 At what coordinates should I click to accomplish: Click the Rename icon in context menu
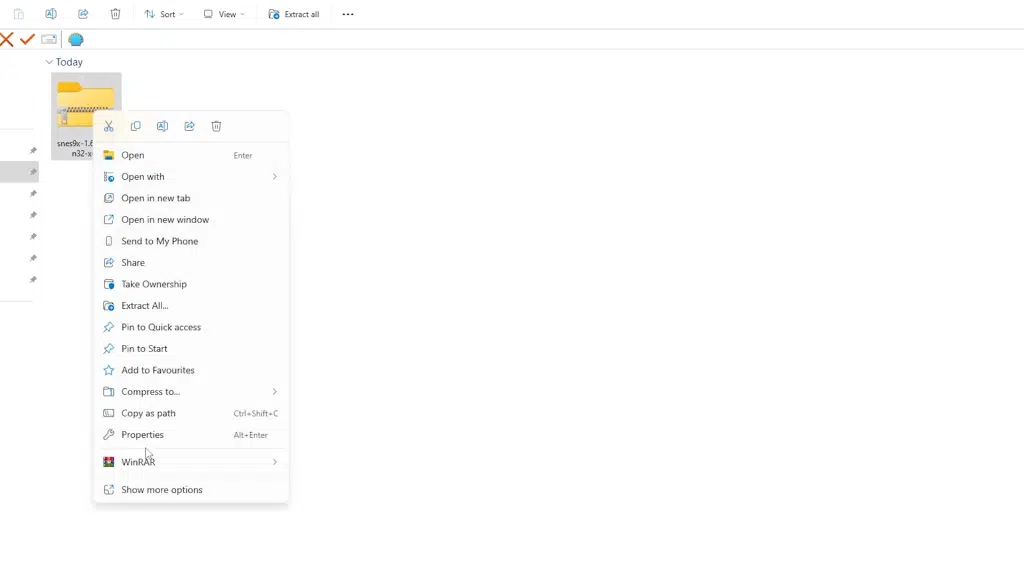click(x=163, y=126)
